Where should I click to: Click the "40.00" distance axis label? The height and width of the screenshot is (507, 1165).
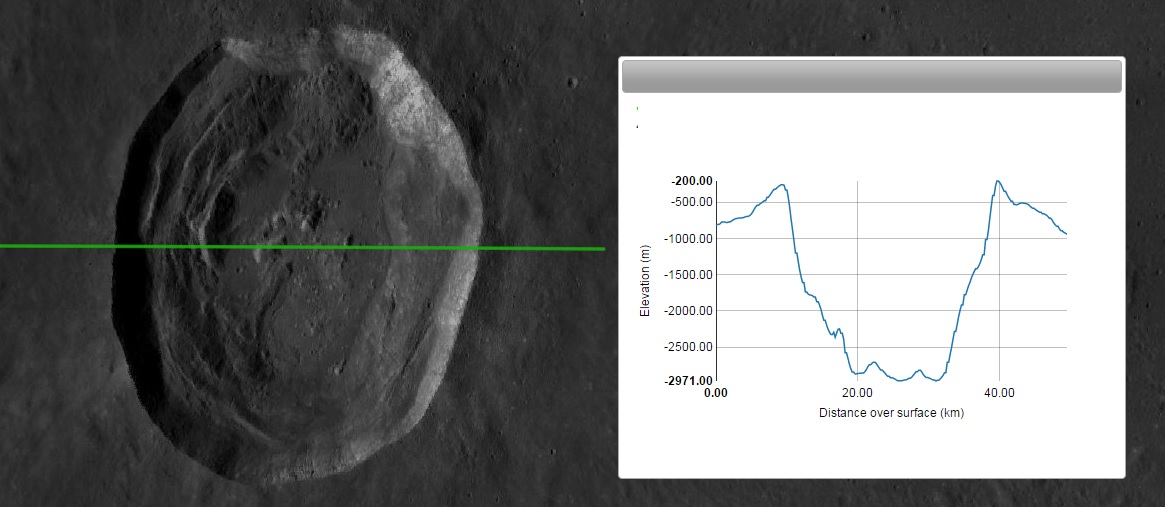pyautogui.click(x=999, y=392)
